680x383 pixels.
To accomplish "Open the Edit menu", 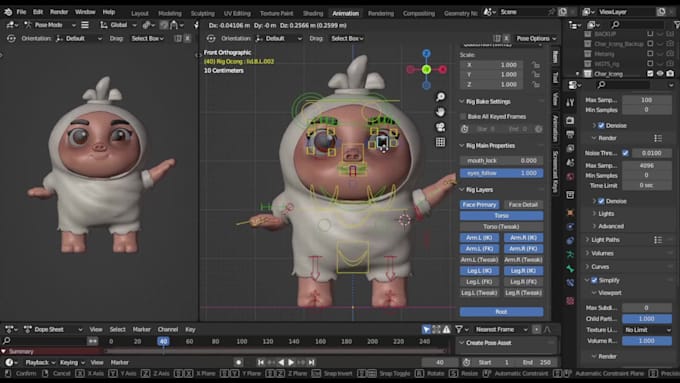I will pyautogui.click(x=38, y=12).
